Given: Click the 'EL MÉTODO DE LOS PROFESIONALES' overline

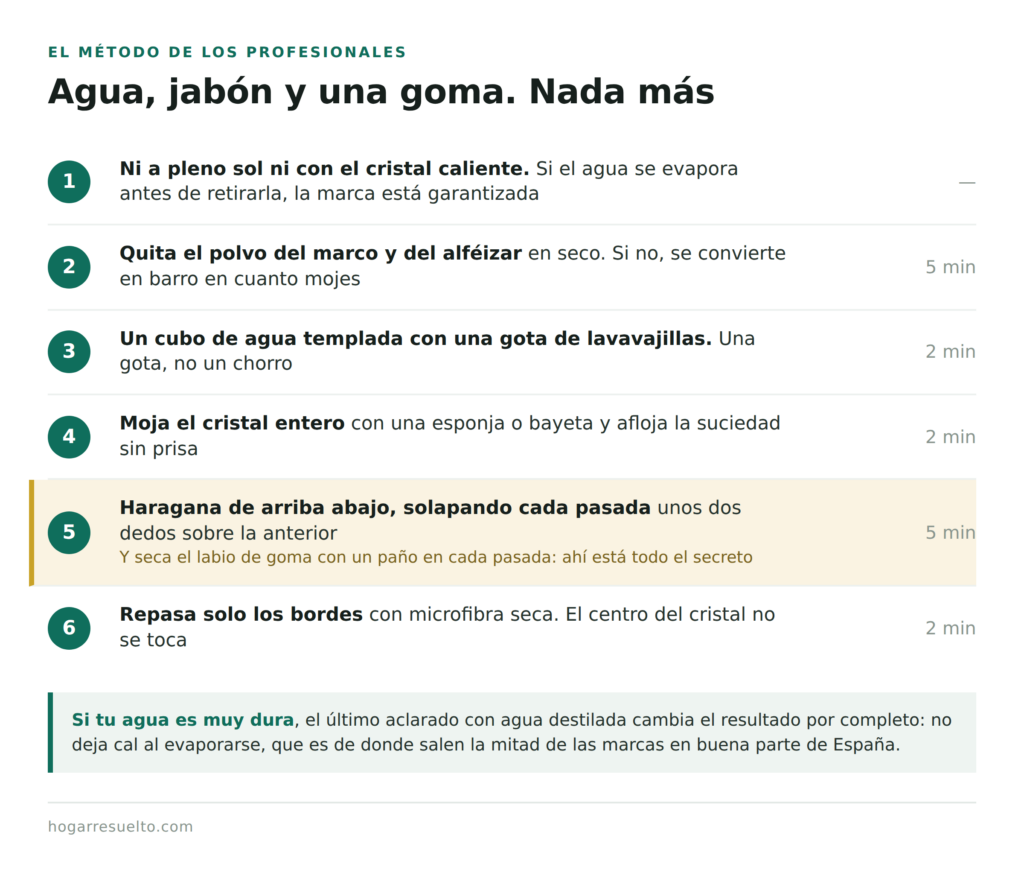Looking at the screenshot, I should click(x=227, y=52).
